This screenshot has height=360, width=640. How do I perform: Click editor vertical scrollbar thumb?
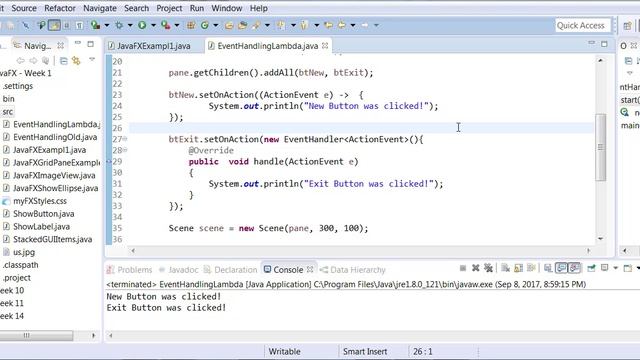pyautogui.click(x=600, y=147)
